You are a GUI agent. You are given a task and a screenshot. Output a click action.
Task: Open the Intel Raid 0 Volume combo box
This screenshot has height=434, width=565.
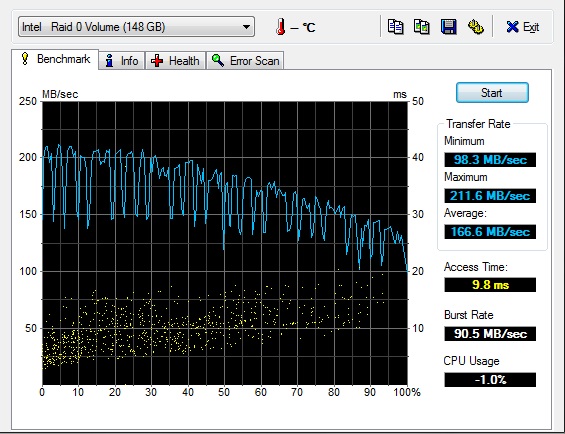click(x=136, y=27)
